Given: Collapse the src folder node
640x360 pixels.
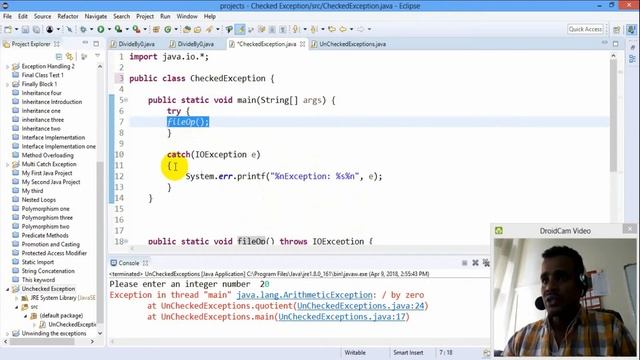Looking at the screenshot, I should tap(17, 307).
